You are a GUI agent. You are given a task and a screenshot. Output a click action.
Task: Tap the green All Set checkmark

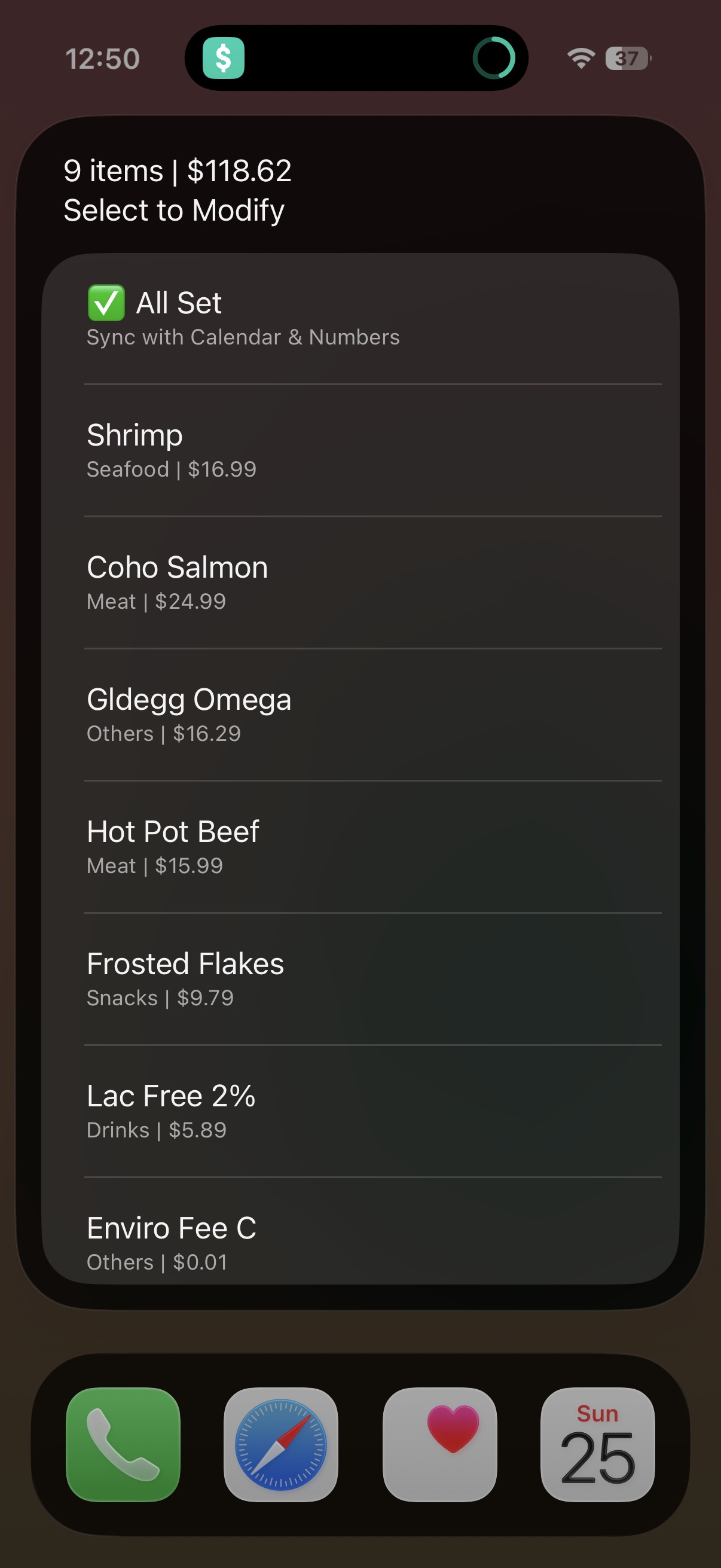[x=106, y=303]
